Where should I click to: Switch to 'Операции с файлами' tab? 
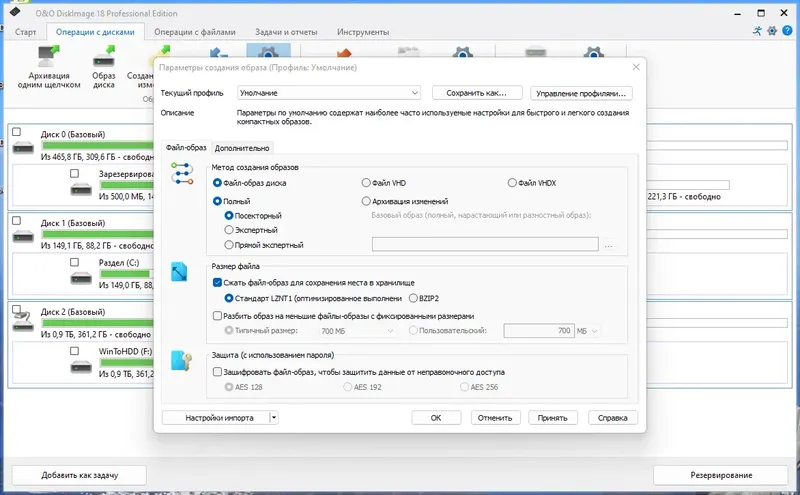[x=195, y=32]
